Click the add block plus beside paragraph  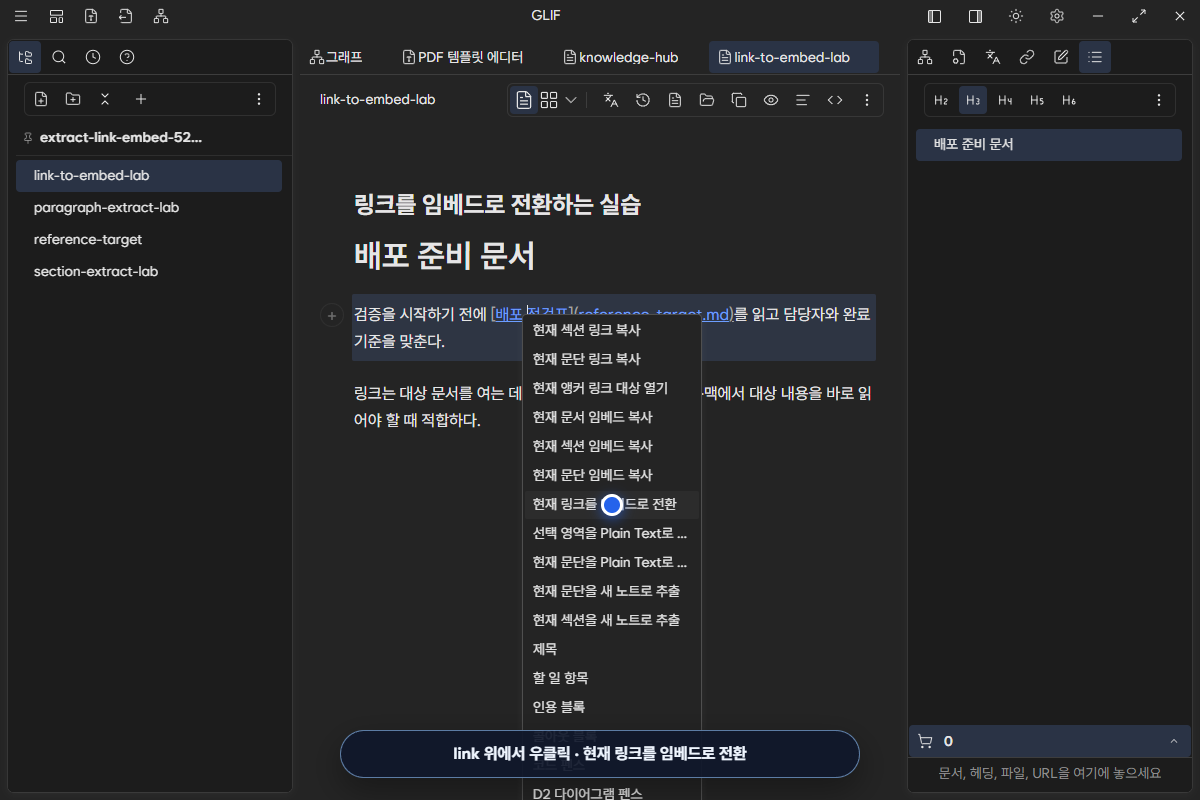pyautogui.click(x=332, y=316)
